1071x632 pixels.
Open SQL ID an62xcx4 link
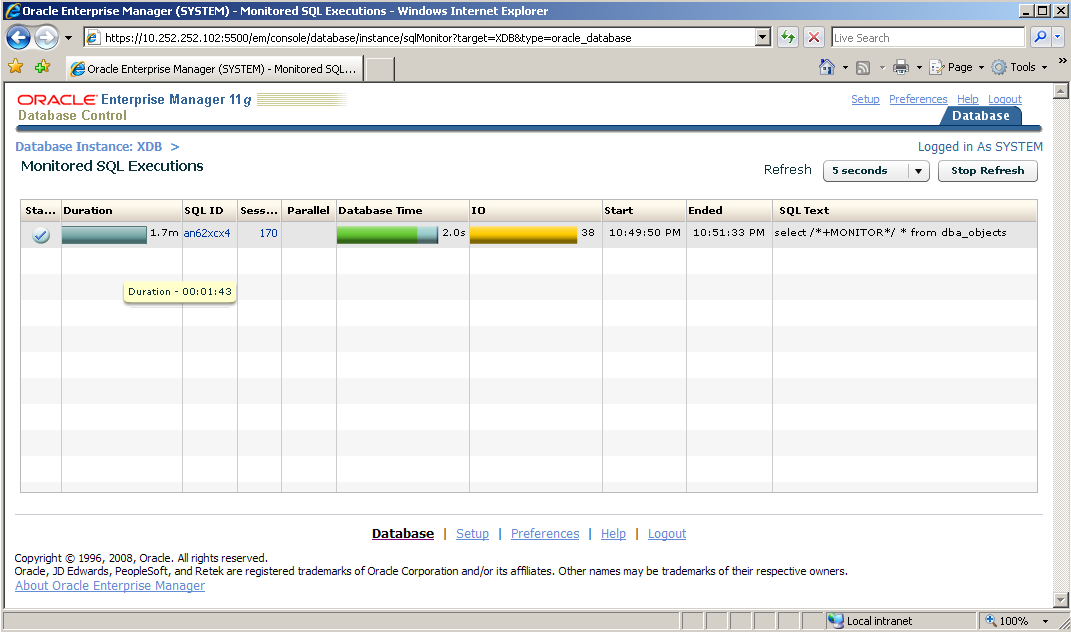pos(207,233)
